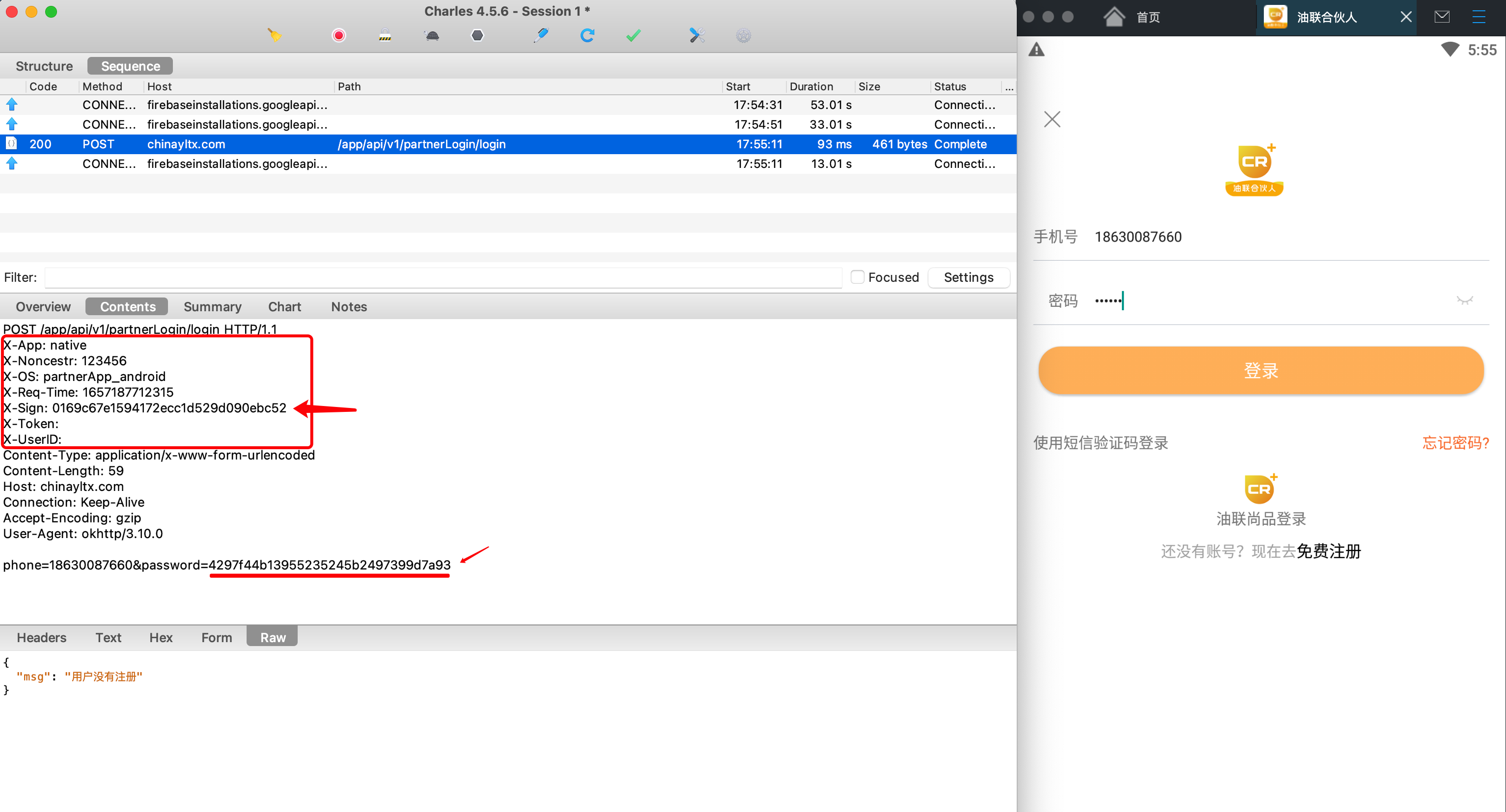Click the broom clear session icon
Image resolution: width=1506 pixels, height=812 pixels.
coord(274,36)
